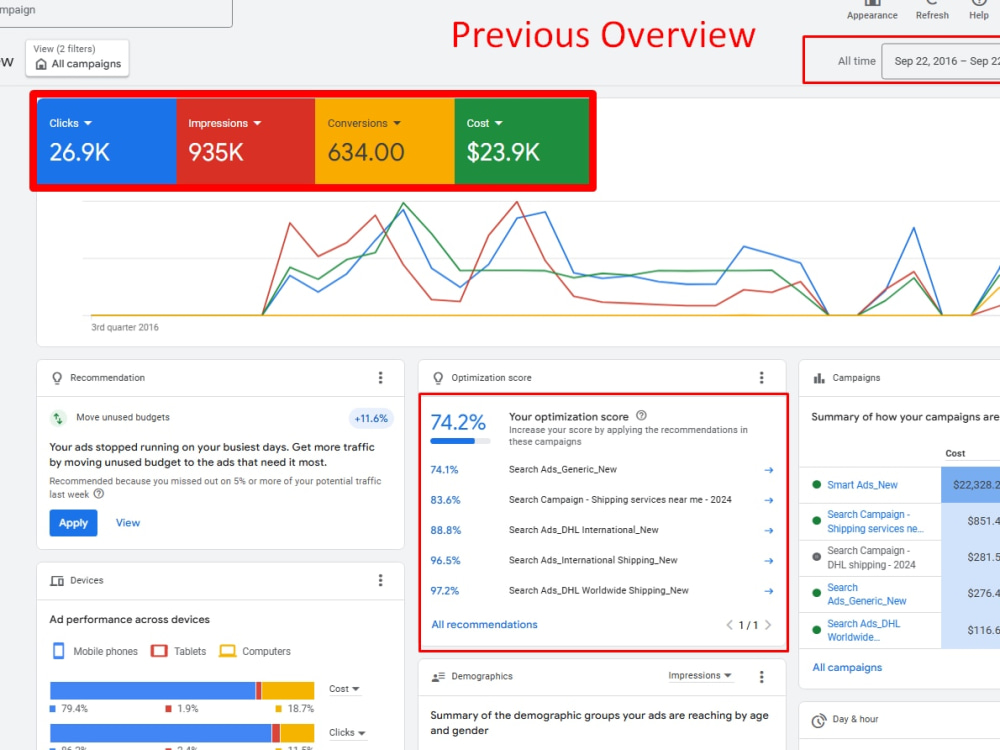Click the Demographics card icon
This screenshot has width=1000, height=750.
[x=438, y=677]
